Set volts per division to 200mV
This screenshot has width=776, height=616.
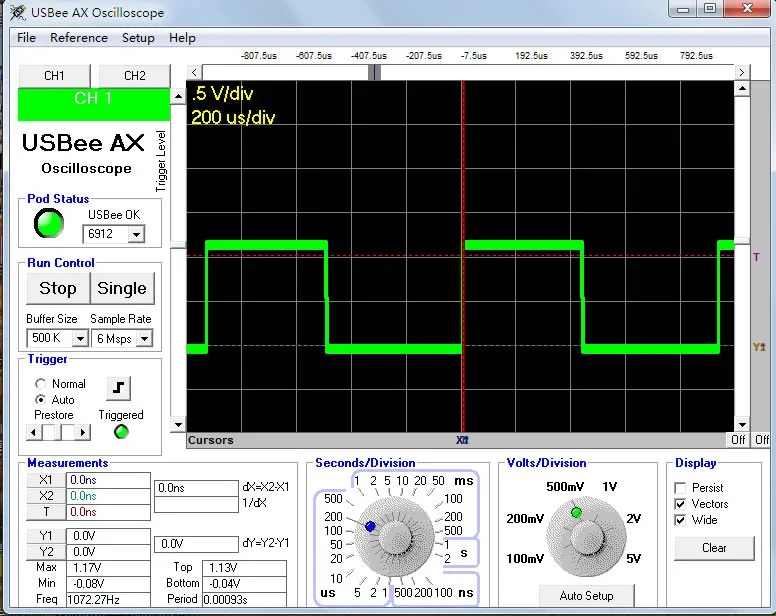point(525,519)
